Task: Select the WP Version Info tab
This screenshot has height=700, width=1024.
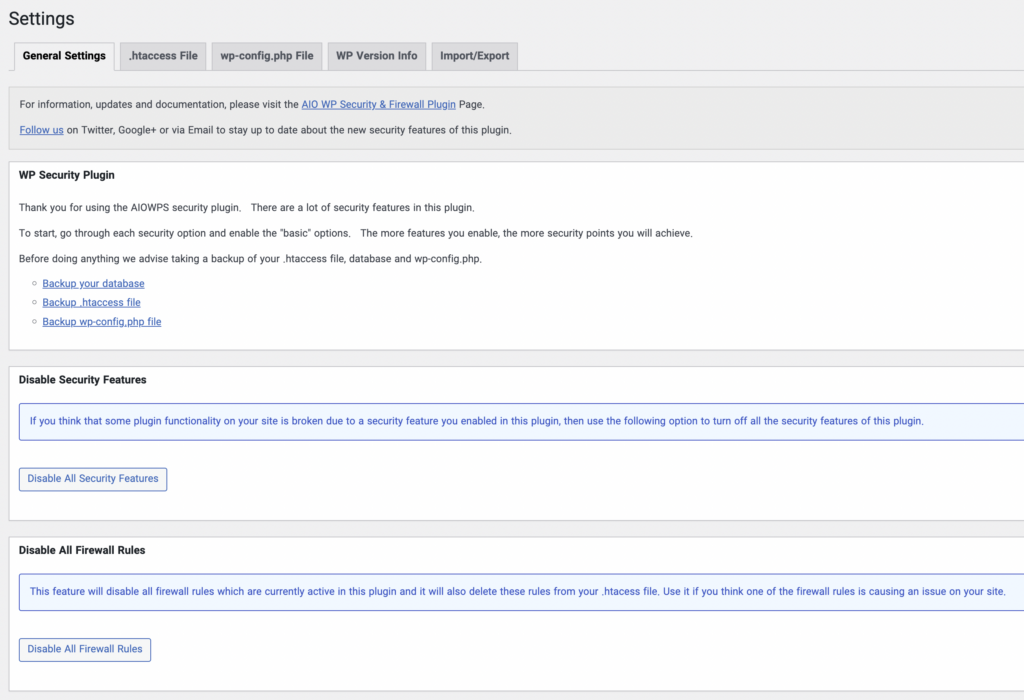Action: pyautogui.click(x=377, y=56)
